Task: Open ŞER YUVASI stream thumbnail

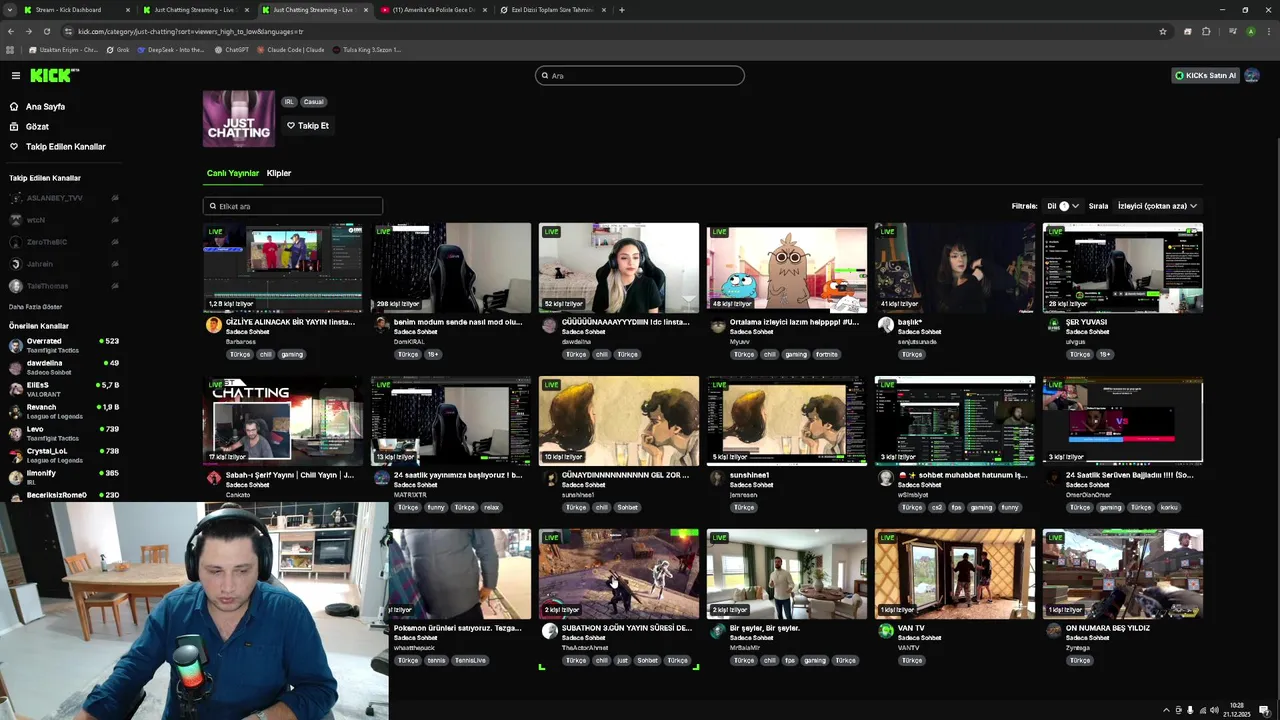Action: click(x=1123, y=268)
